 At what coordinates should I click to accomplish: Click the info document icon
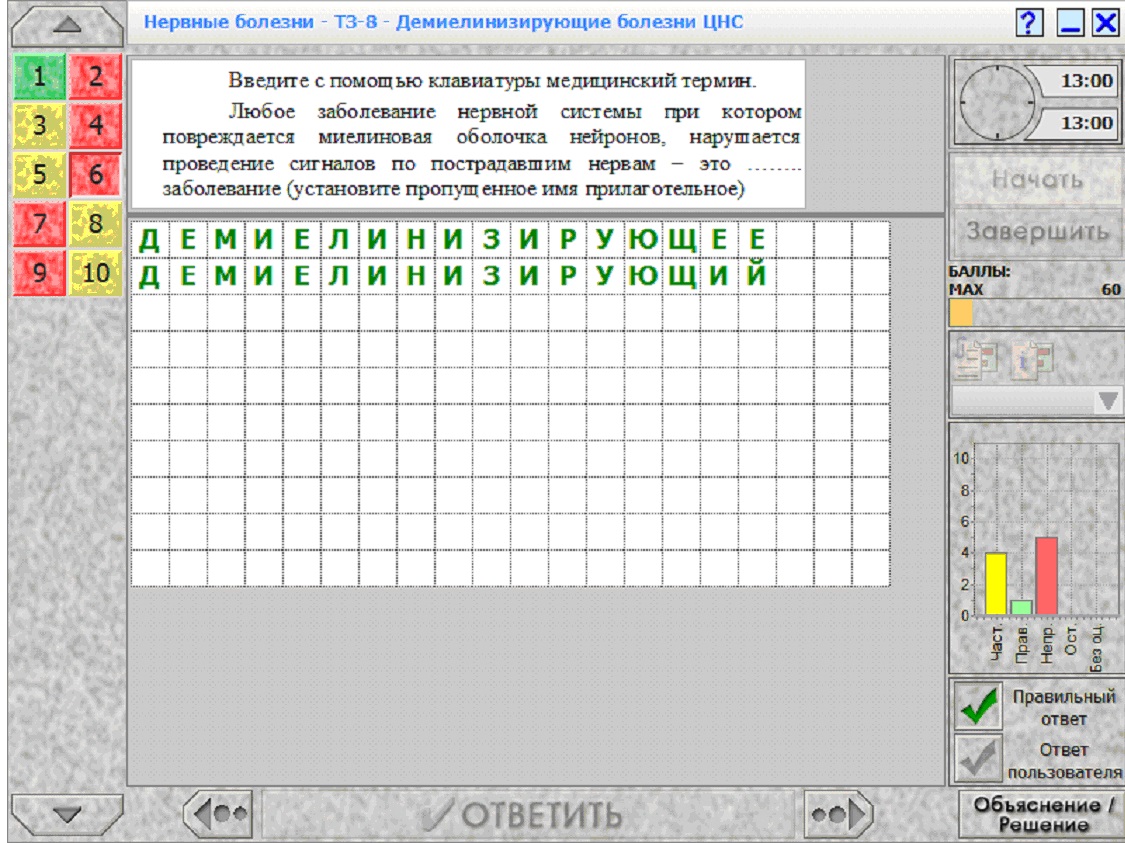click(x=1032, y=359)
